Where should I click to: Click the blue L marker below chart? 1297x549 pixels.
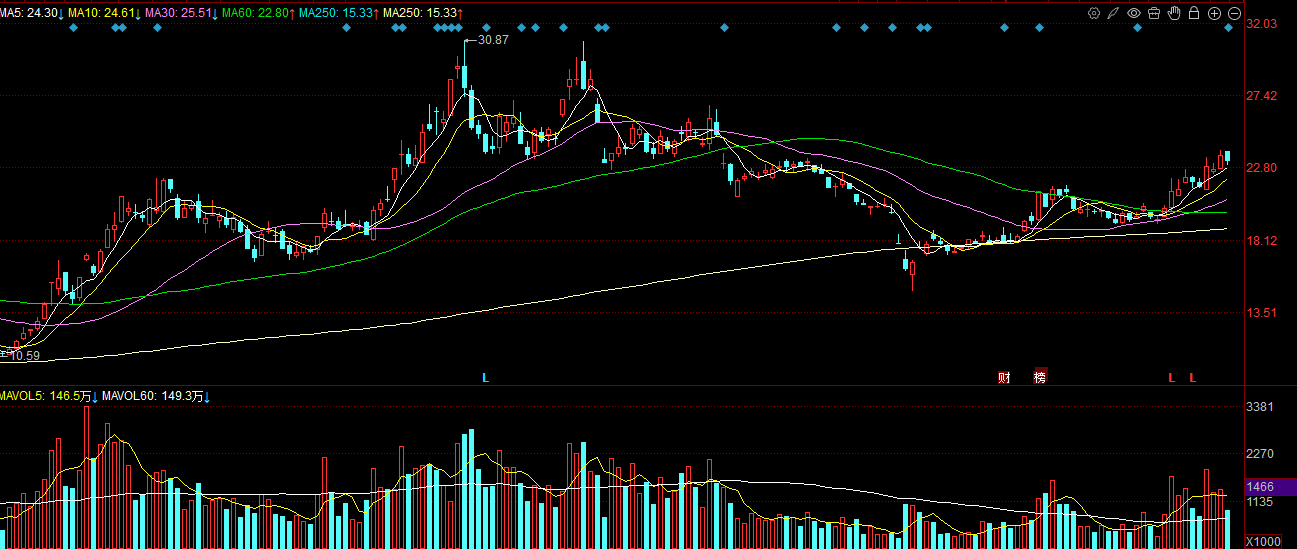click(x=486, y=377)
